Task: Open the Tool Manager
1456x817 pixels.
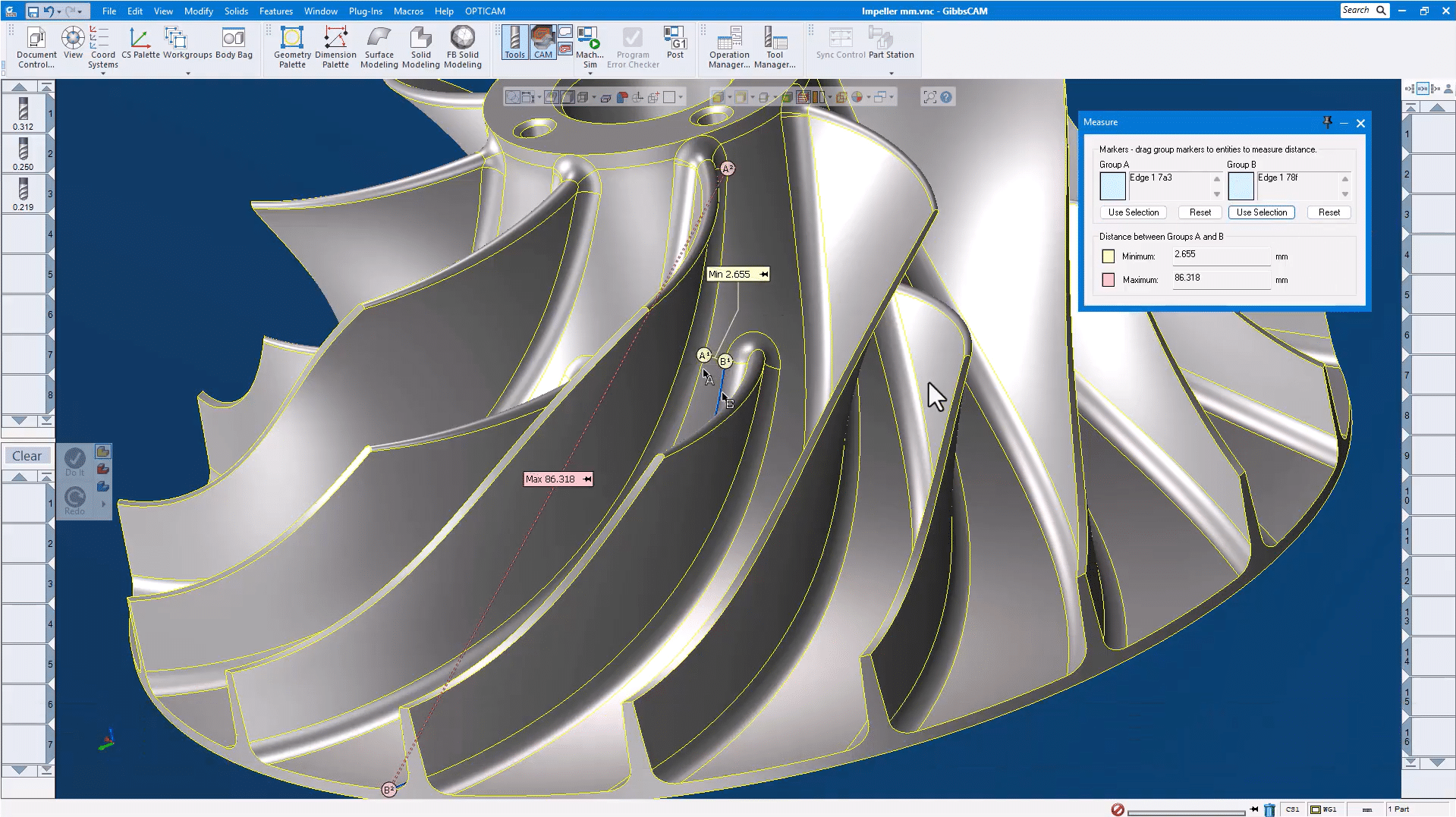Action: 775,47
